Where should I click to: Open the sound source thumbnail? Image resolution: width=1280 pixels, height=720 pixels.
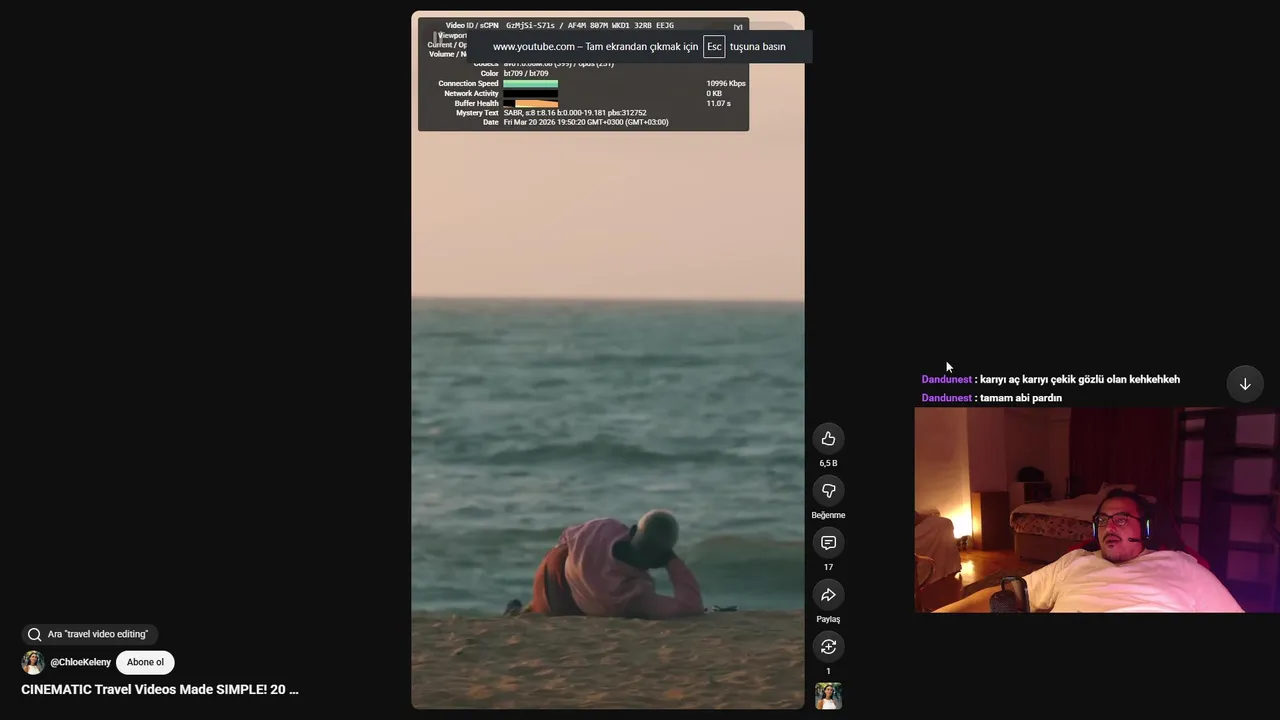(828, 696)
